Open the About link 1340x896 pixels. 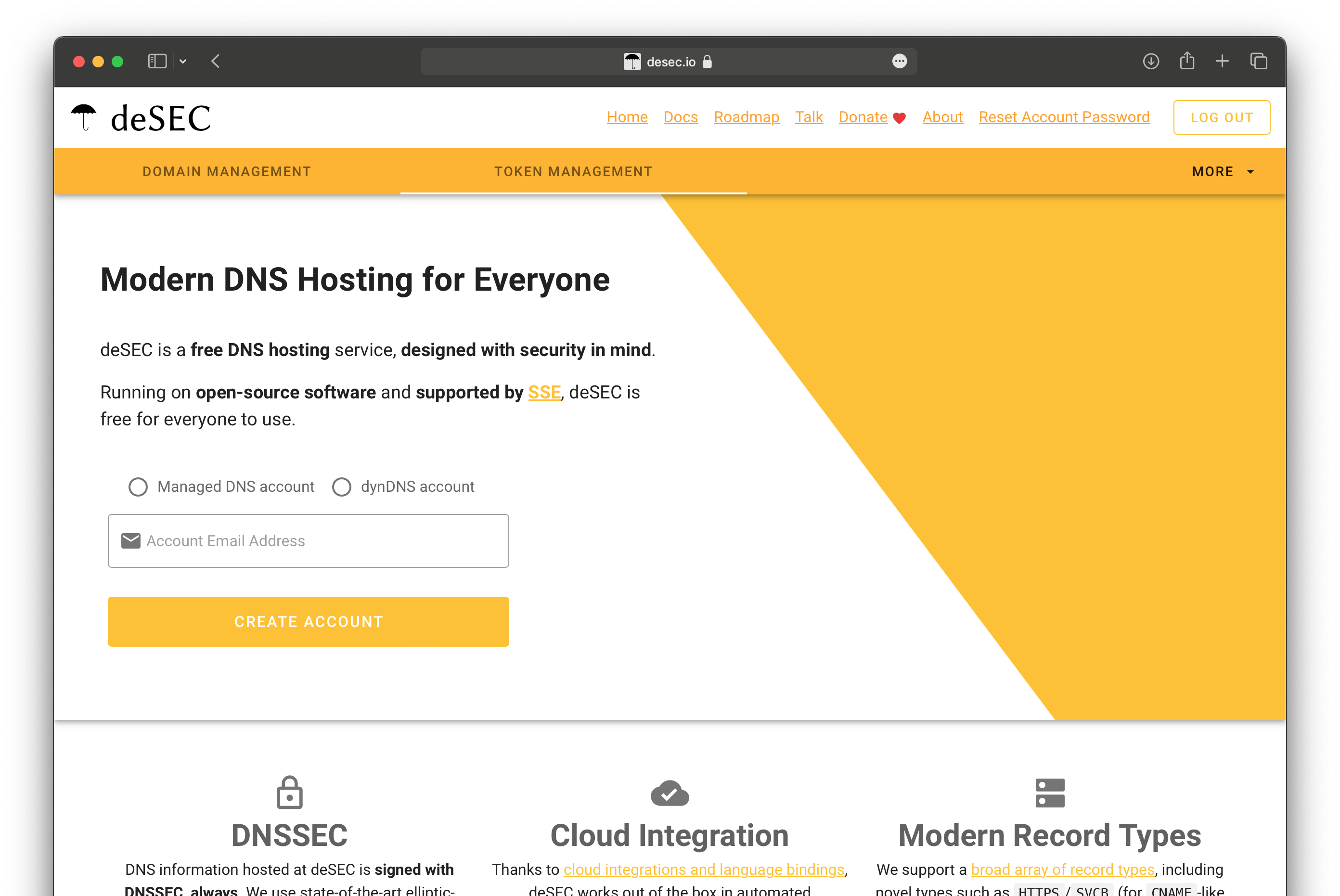tap(942, 117)
